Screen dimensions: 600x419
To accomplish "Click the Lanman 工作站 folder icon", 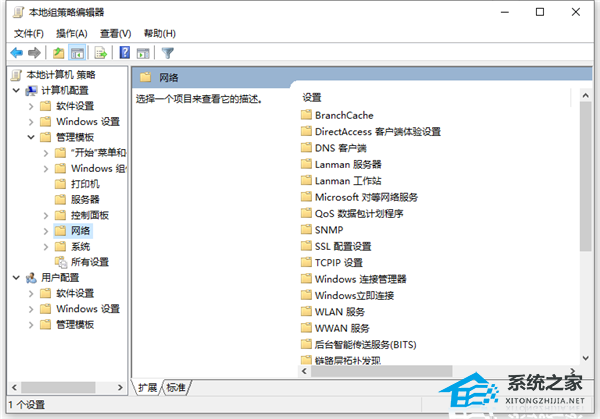I will (x=306, y=180).
